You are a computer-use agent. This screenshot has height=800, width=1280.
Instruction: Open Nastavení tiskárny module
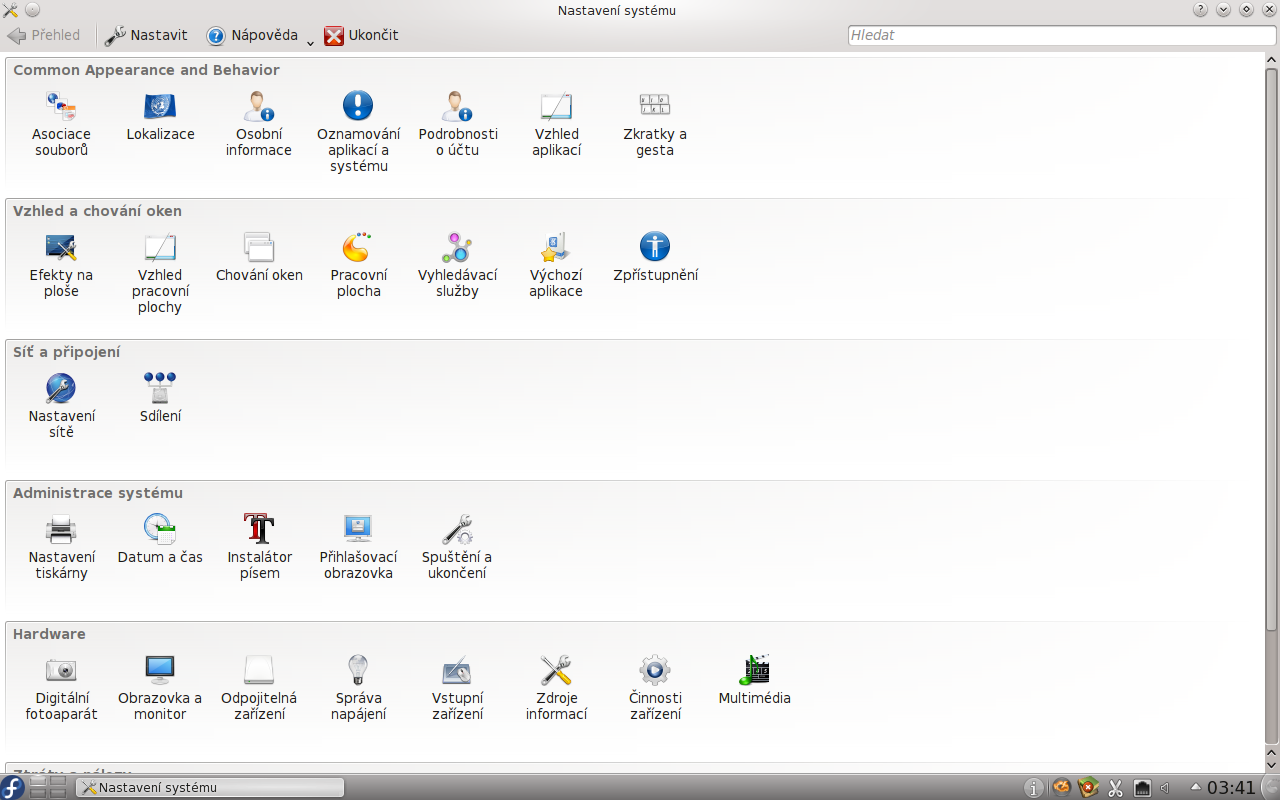61,547
